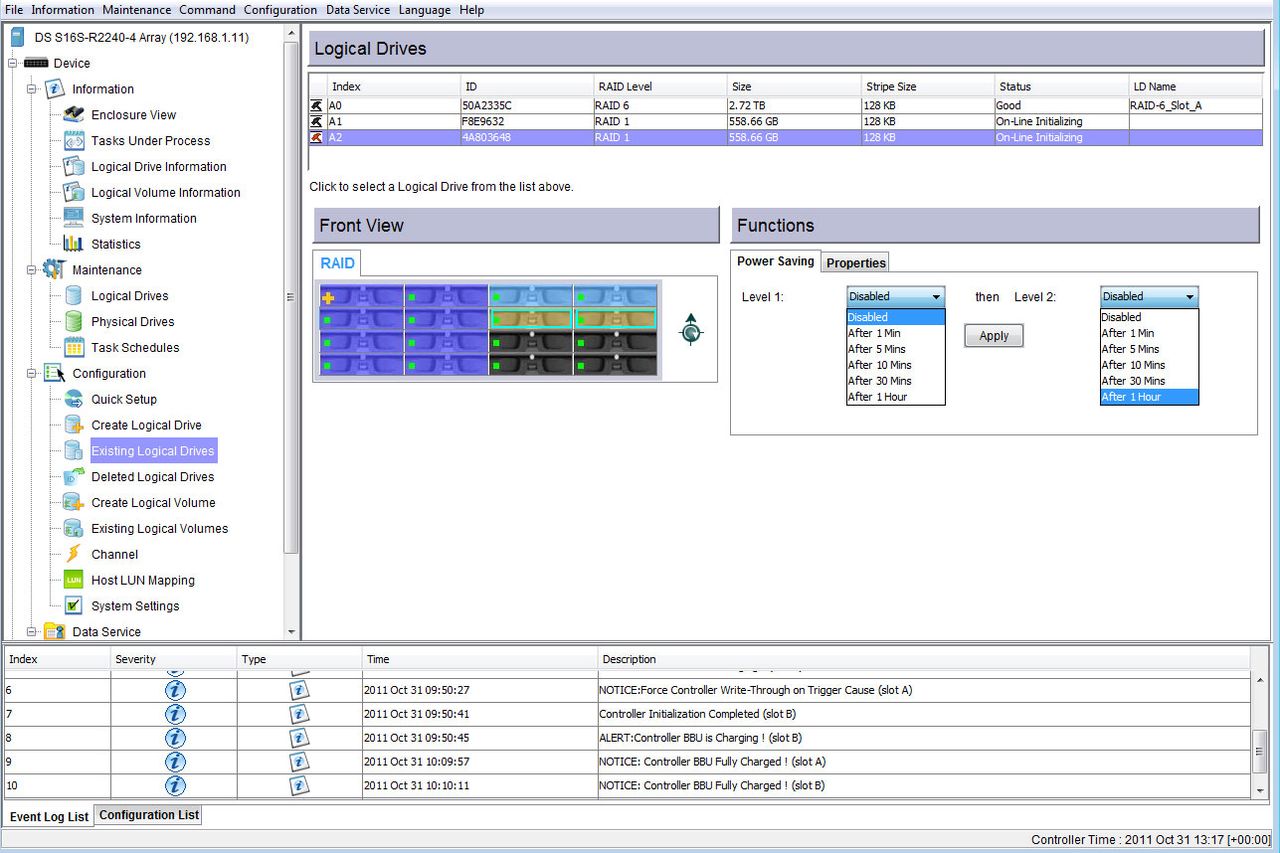Open the Help menu
The width and height of the screenshot is (1280, 853).
click(471, 10)
